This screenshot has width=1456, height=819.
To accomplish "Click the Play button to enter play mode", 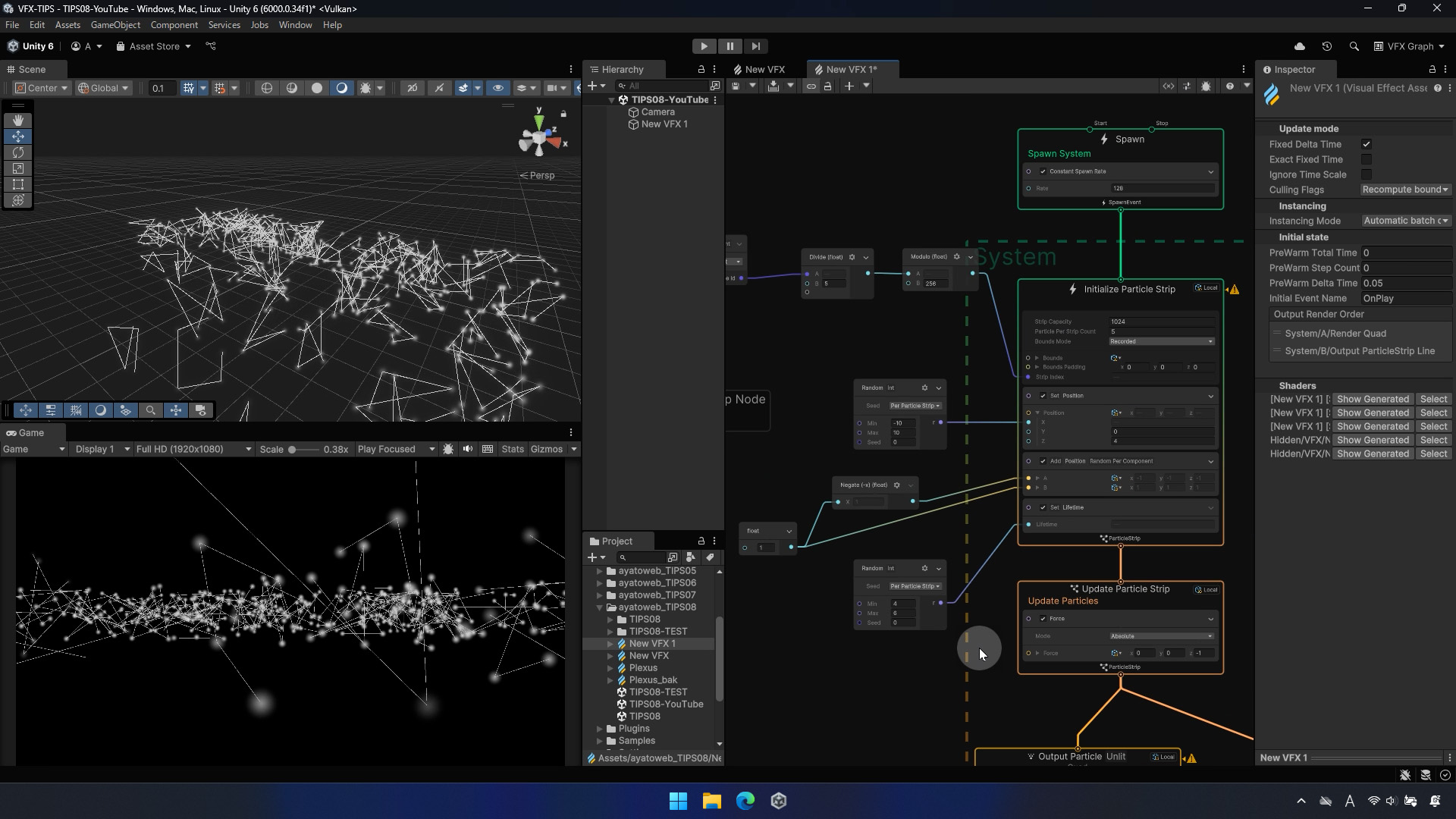I will click(704, 46).
